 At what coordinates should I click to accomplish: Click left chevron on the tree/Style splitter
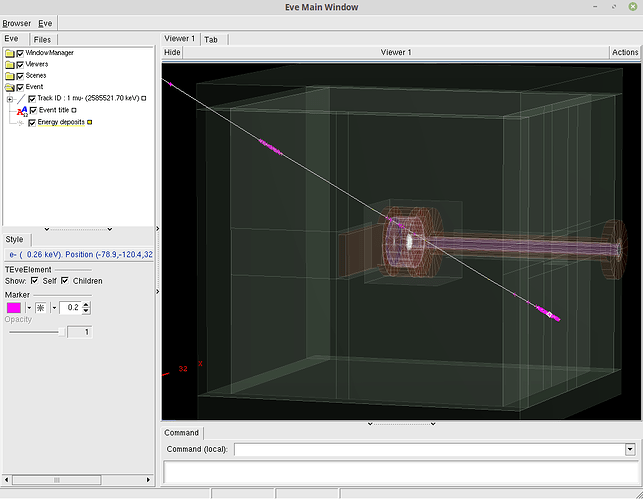pos(47,229)
